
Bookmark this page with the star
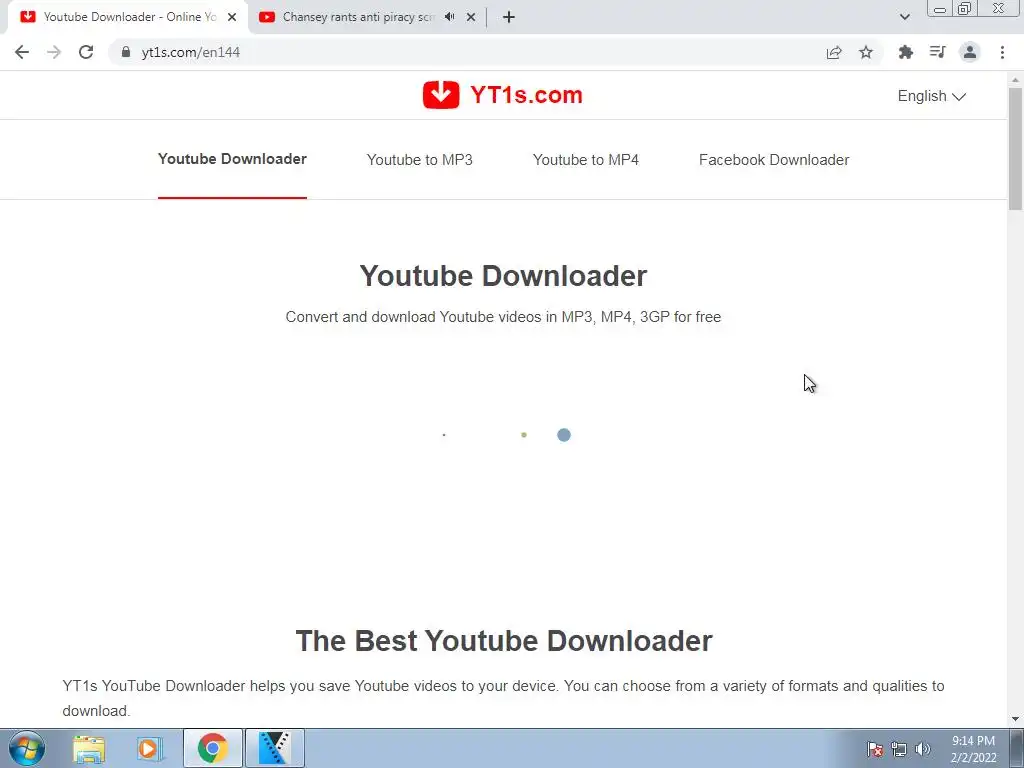pos(866,52)
